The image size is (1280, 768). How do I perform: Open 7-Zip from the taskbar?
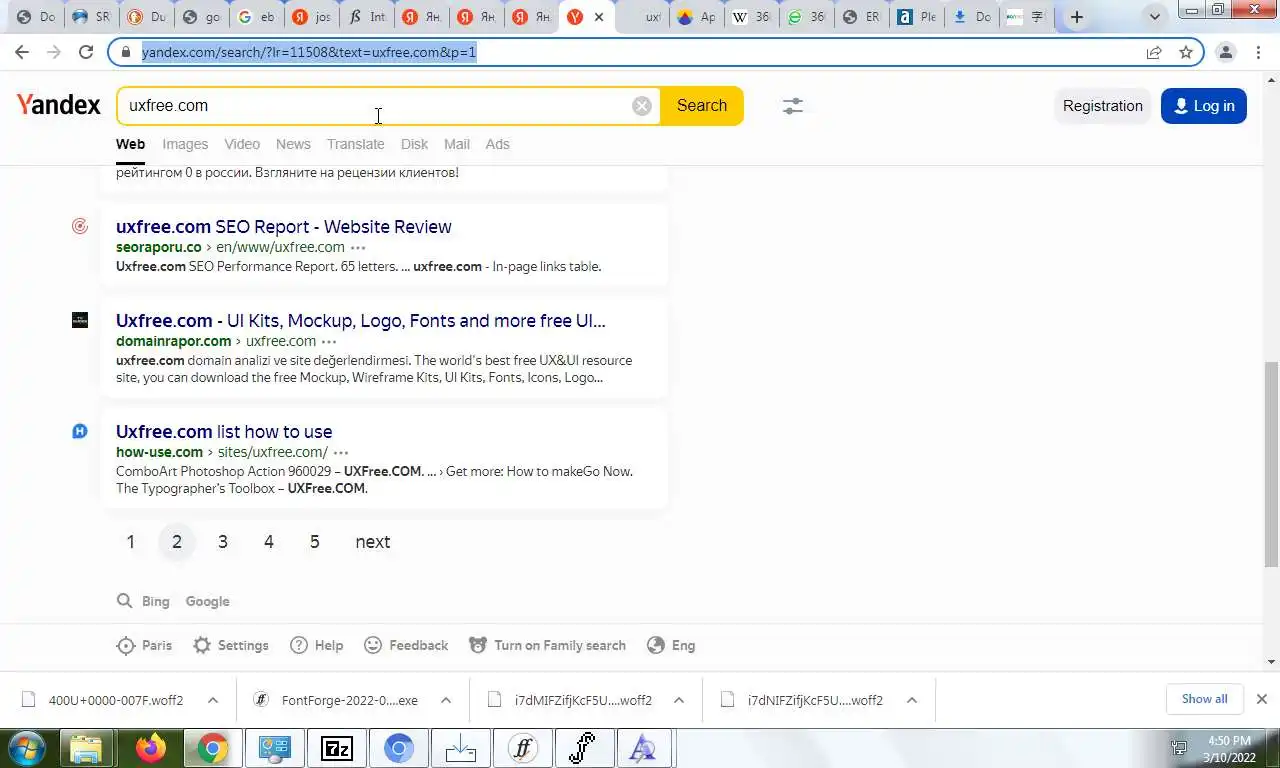coord(337,748)
